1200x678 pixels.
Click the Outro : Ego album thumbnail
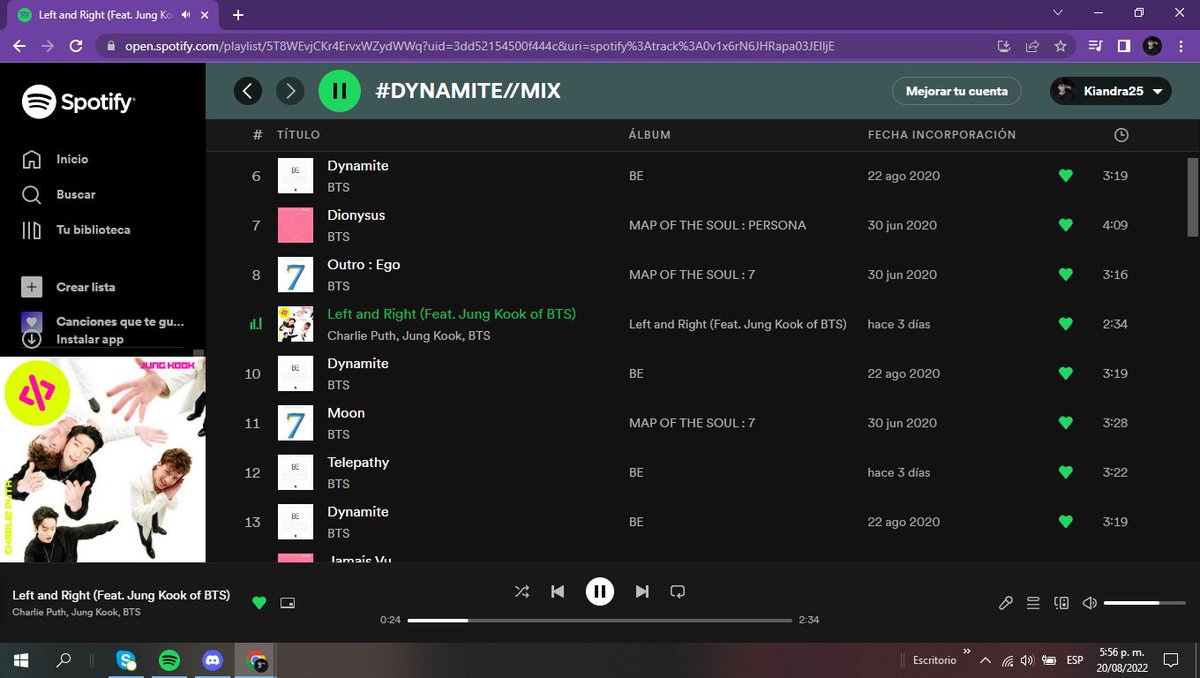(x=295, y=275)
